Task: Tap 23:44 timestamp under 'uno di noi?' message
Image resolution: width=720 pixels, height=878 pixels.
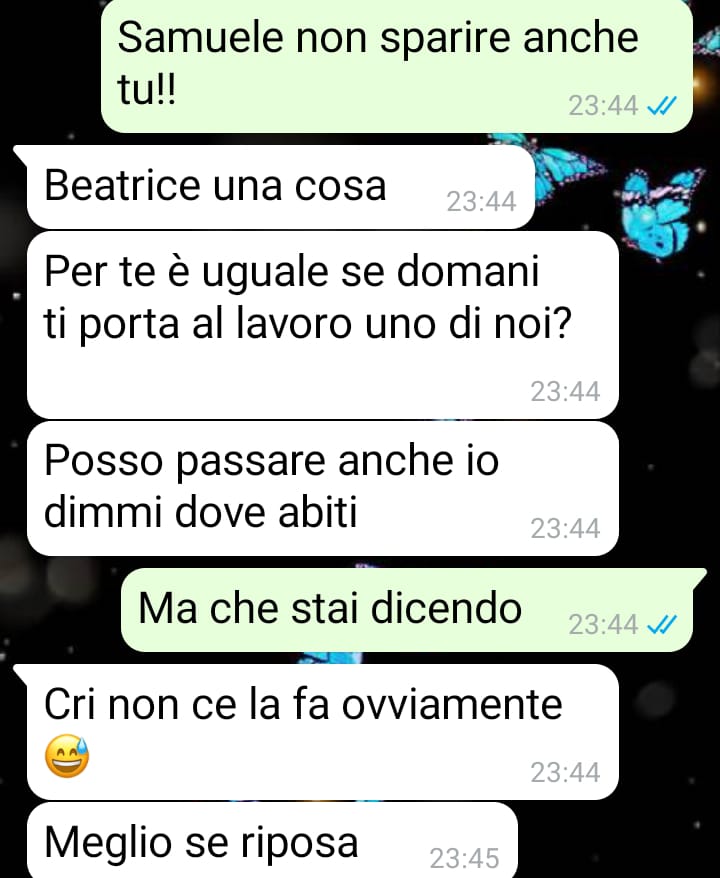Action: click(x=565, y=391)
